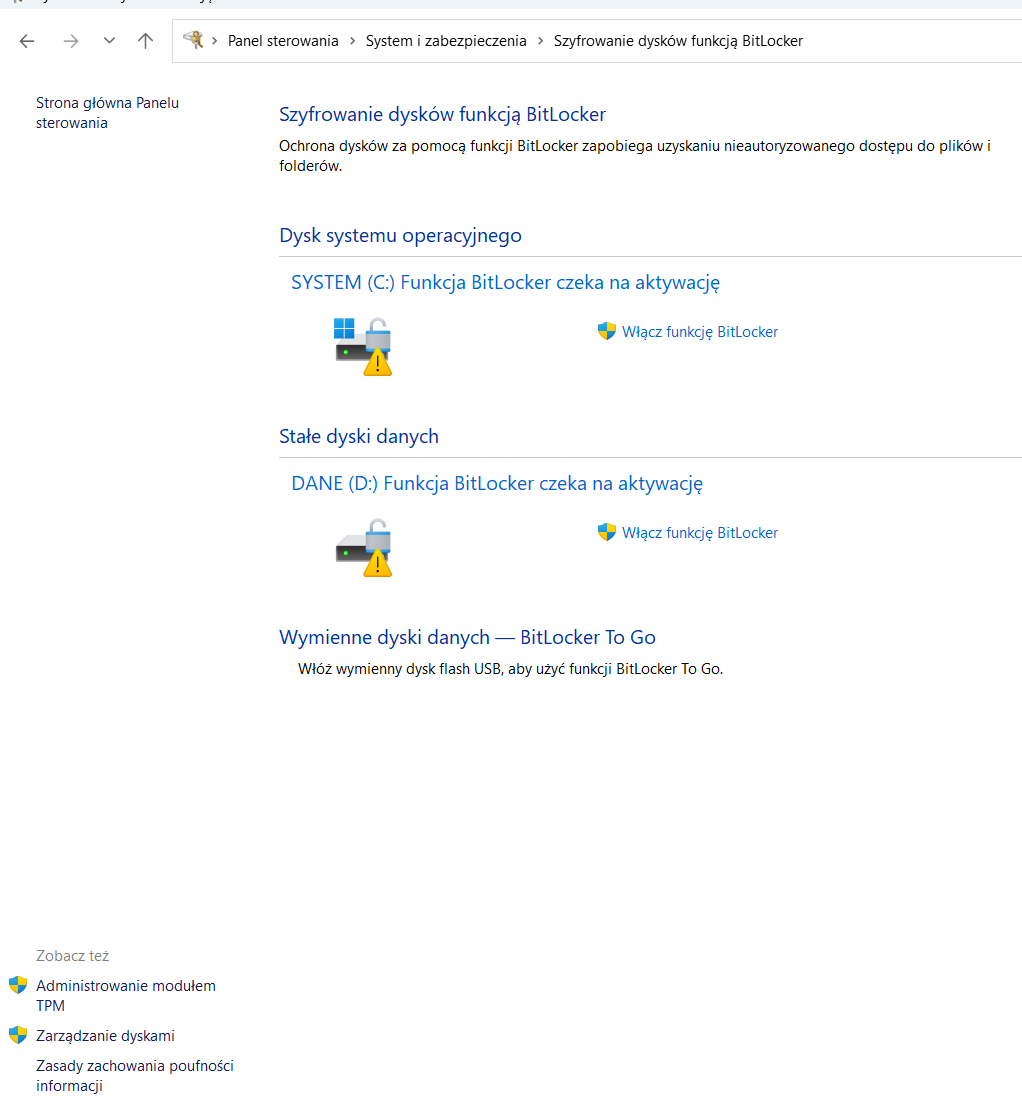This screenshot has height=1112, width=1022.
Task: Click the SYSTEM (C:) drive heading
Action: click(505, 282)
